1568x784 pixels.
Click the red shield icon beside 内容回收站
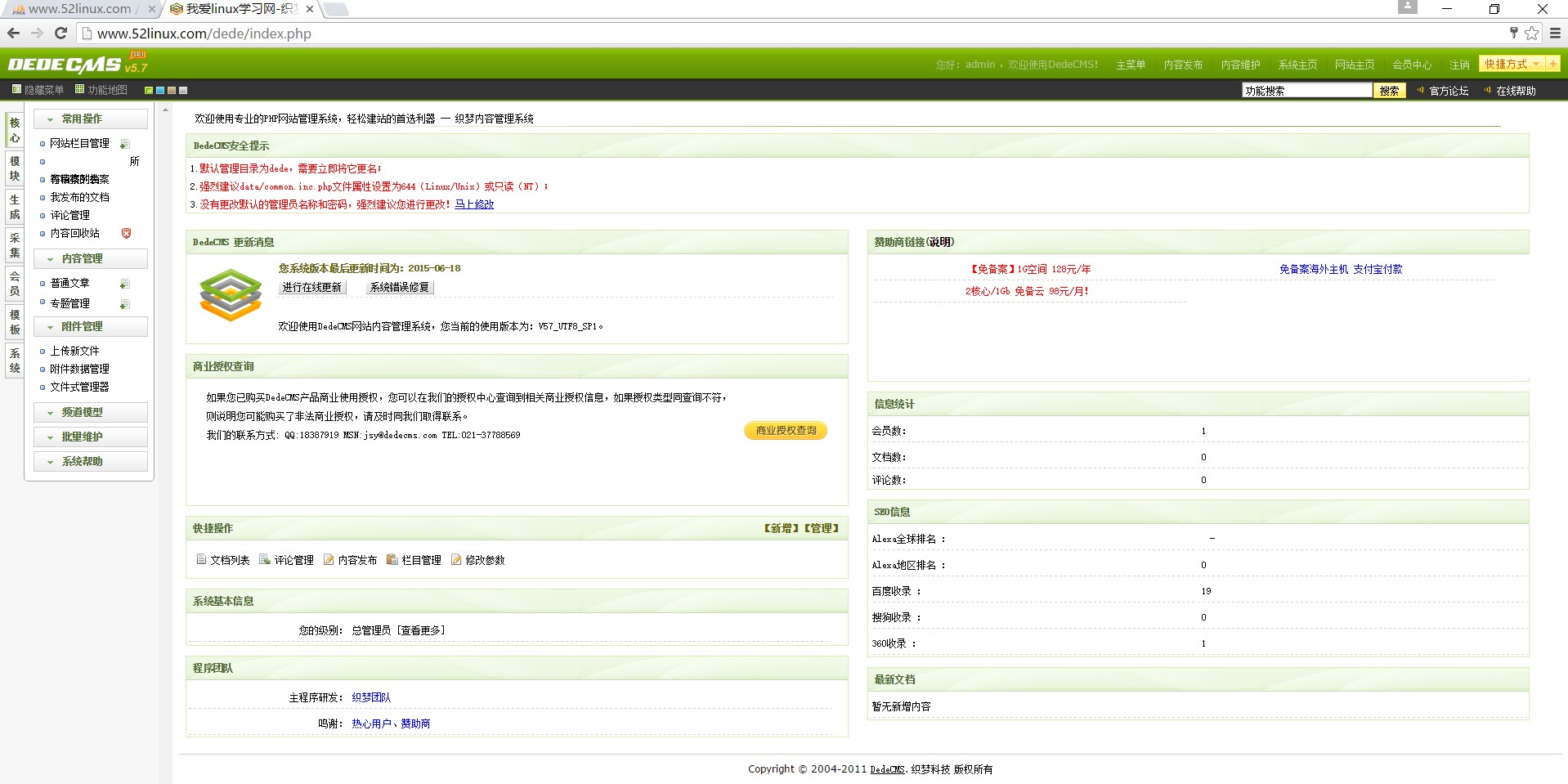coord(126,233)
